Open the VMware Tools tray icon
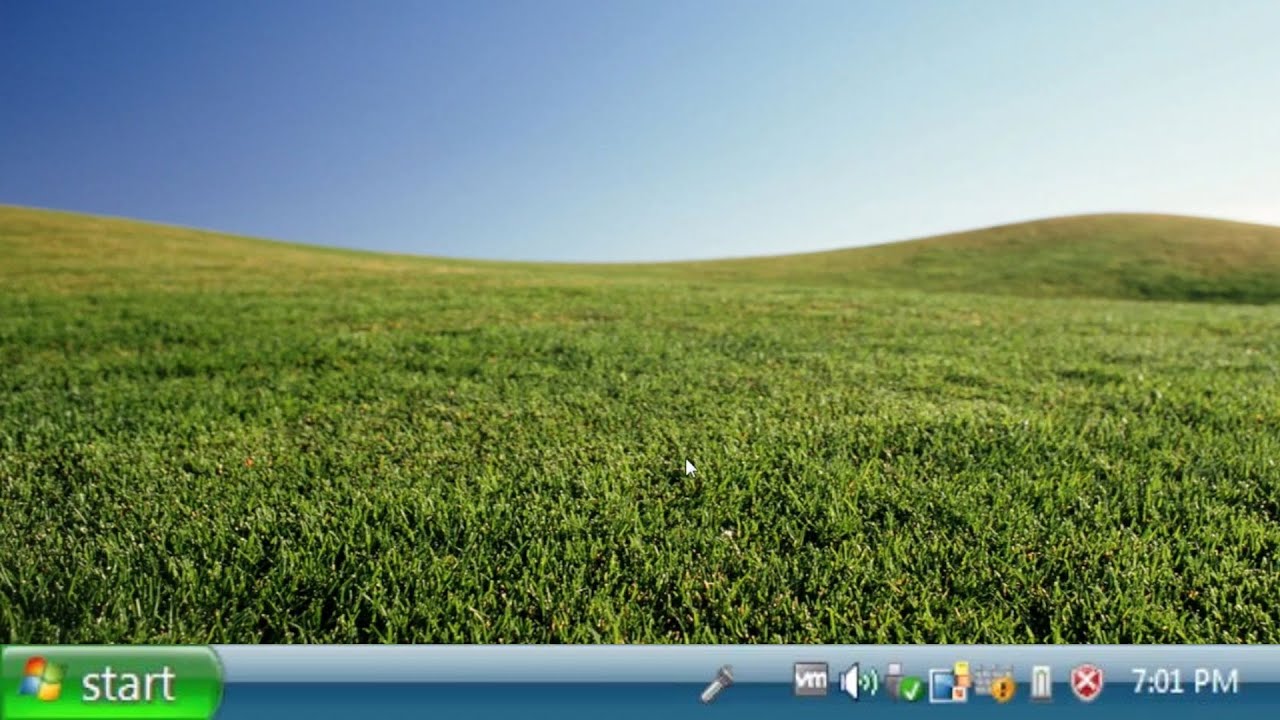This screenshot has height=720, width=1280. 811,680
